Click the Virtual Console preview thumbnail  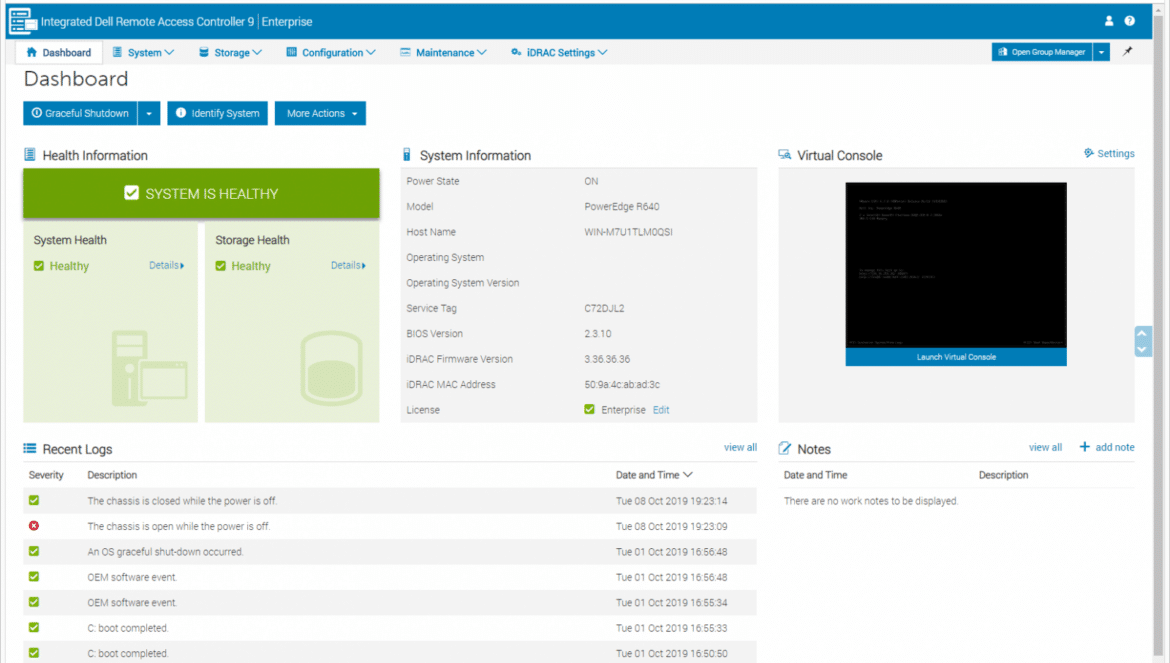(956, 265)
